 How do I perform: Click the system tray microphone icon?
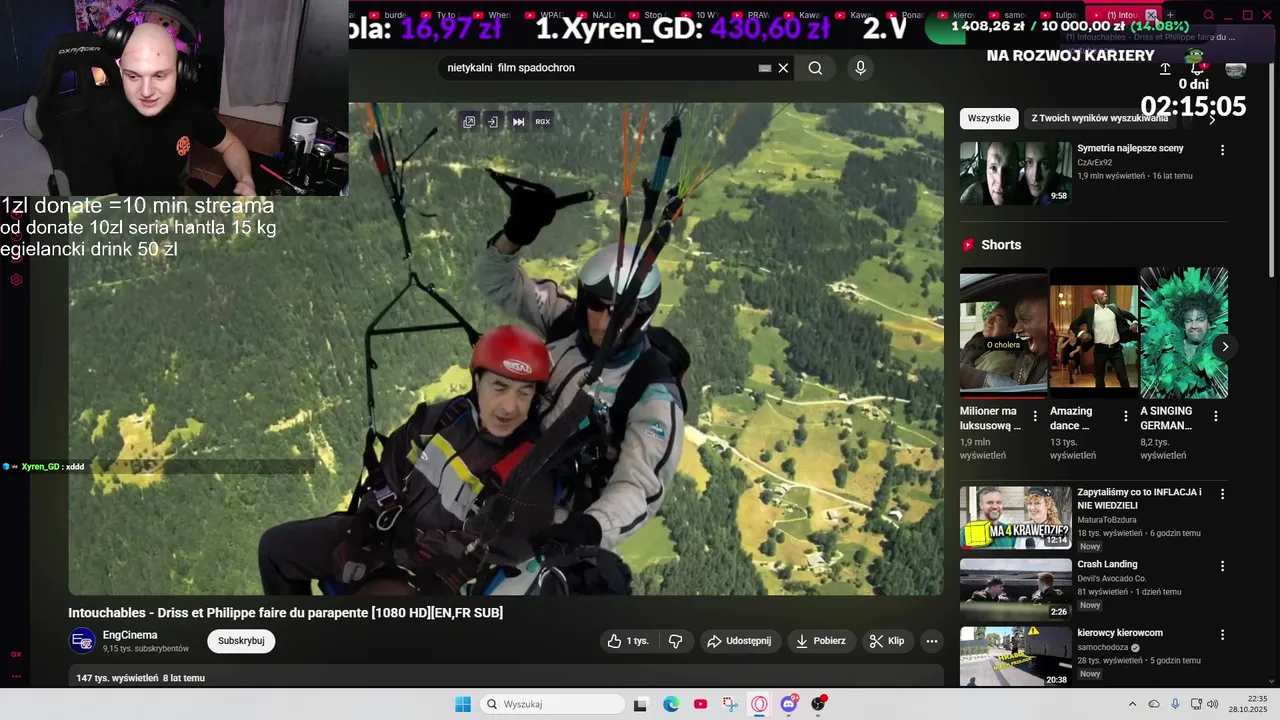(x=1175, y=704)
